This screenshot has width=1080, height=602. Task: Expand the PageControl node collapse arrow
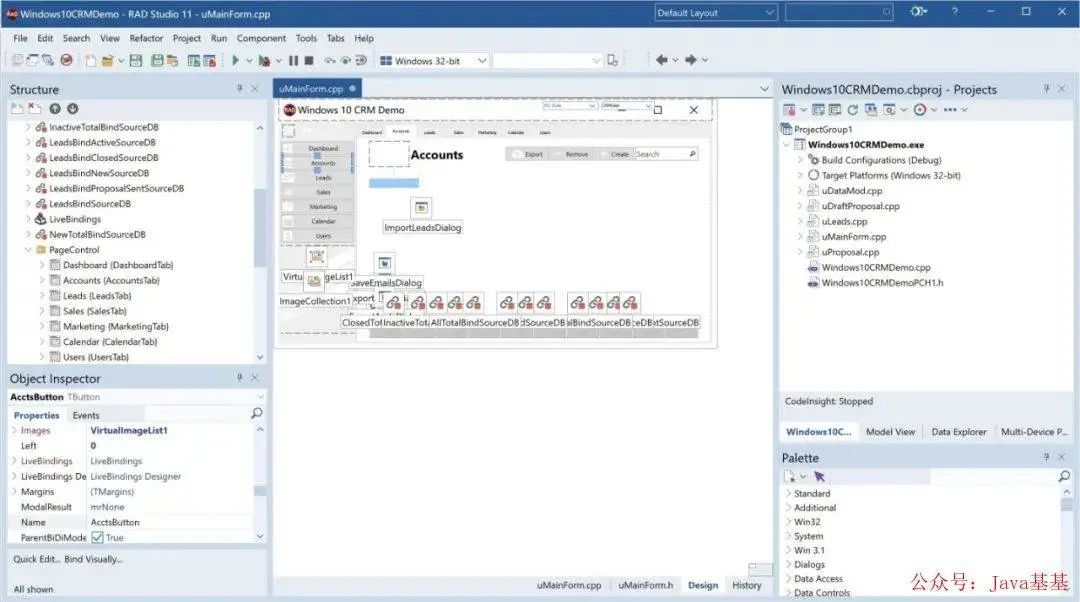pos(28,250)
